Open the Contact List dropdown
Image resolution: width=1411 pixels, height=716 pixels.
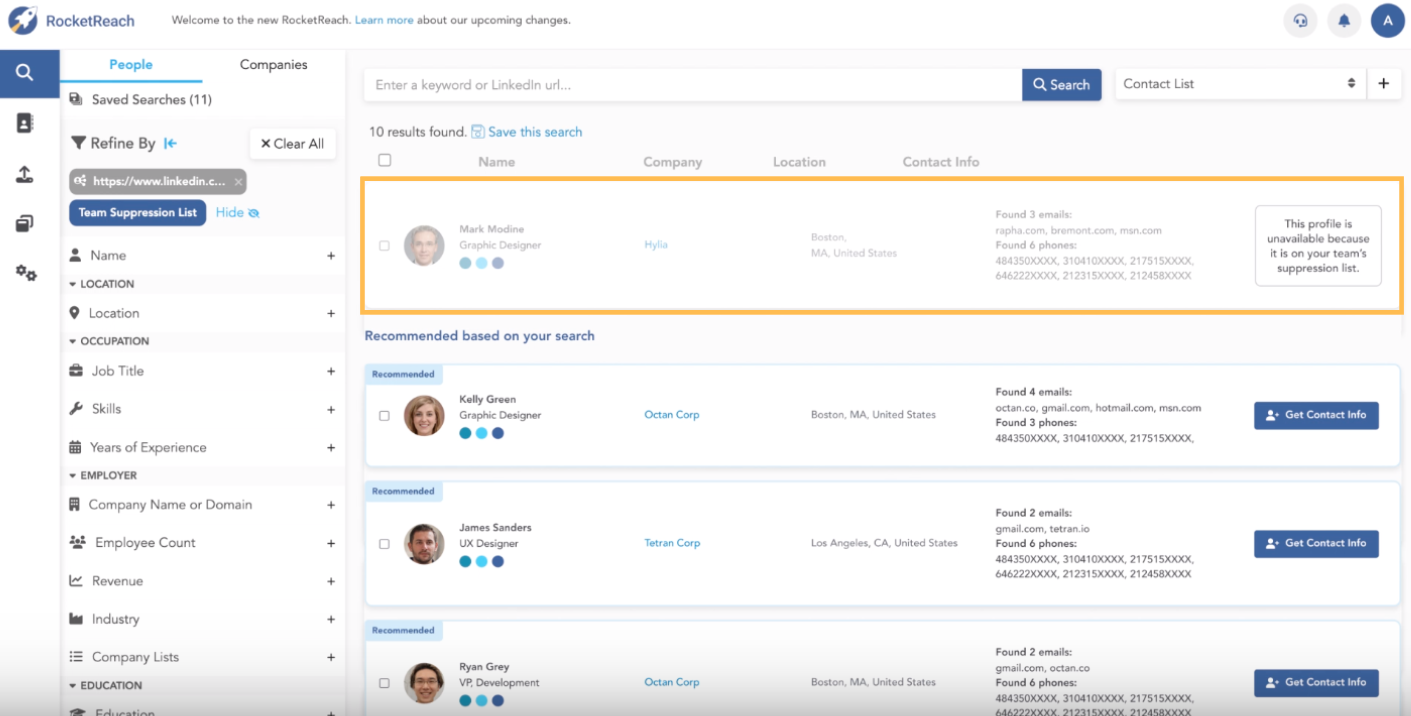1240,84
